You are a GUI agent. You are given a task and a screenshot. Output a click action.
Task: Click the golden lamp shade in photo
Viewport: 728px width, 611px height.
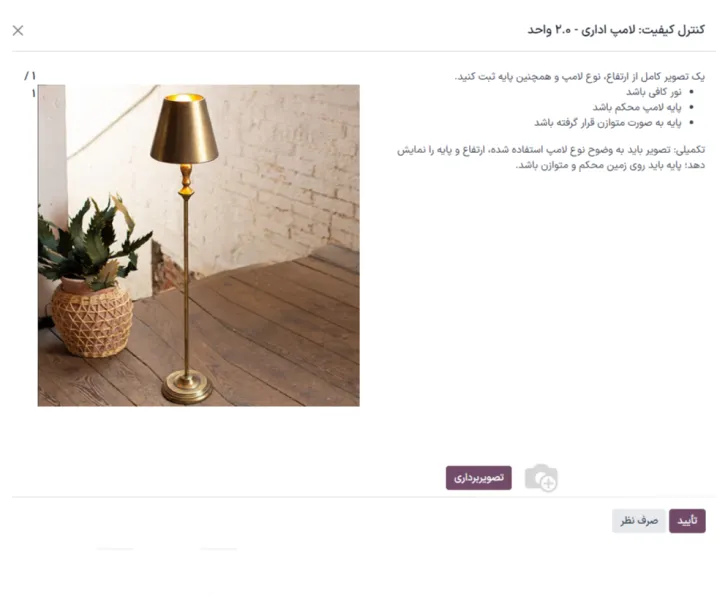[x=184, y=129]
